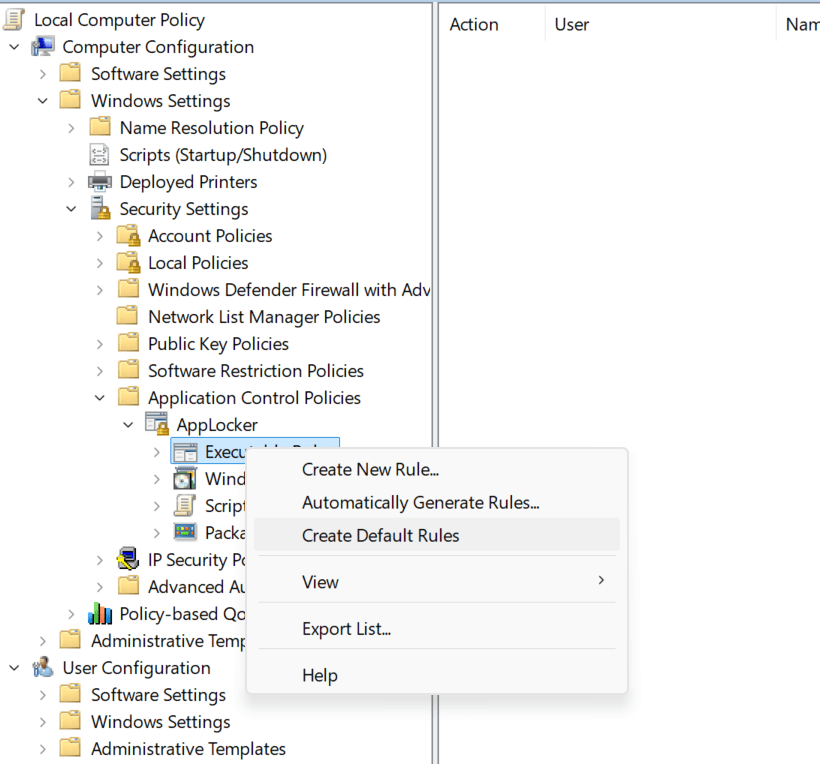This screenshot has height=764, width=820.
Task: Click the AppLocker node icon
Action: [157, 425]
